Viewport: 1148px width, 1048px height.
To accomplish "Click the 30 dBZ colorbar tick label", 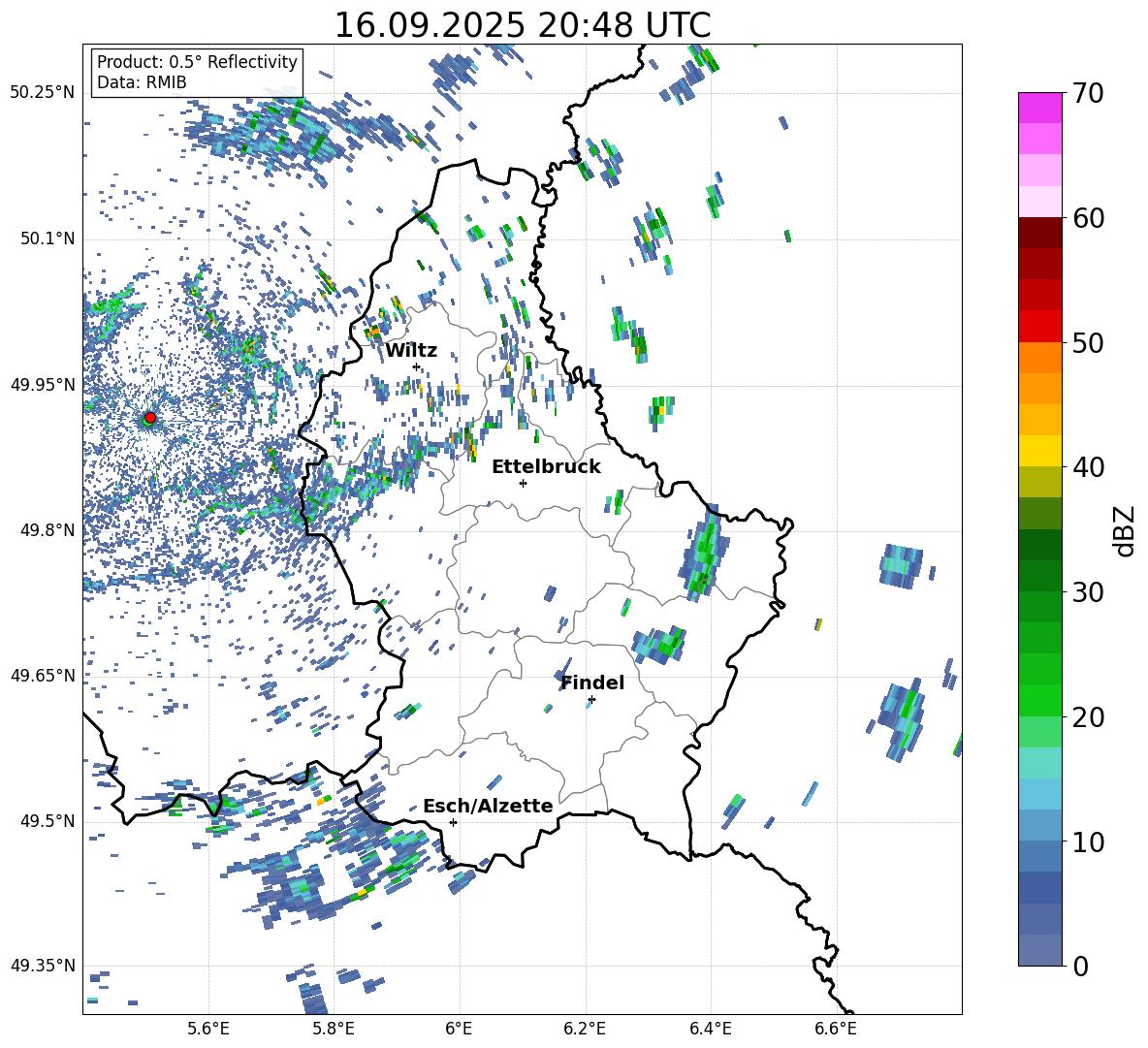I will tap(1088, 591).
